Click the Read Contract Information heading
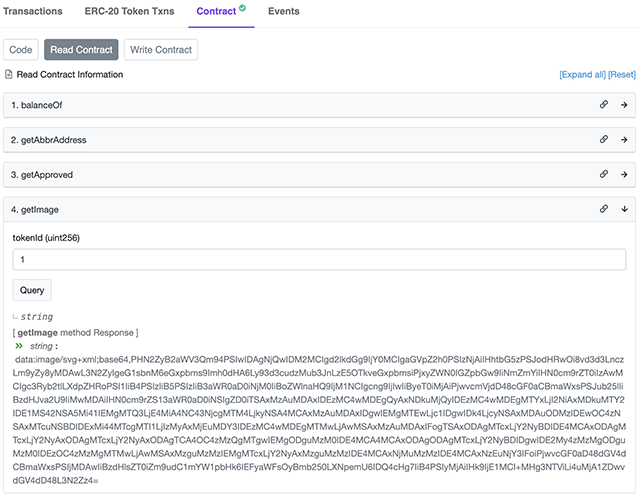Viewport: 640px width, 499px height. 70,75
